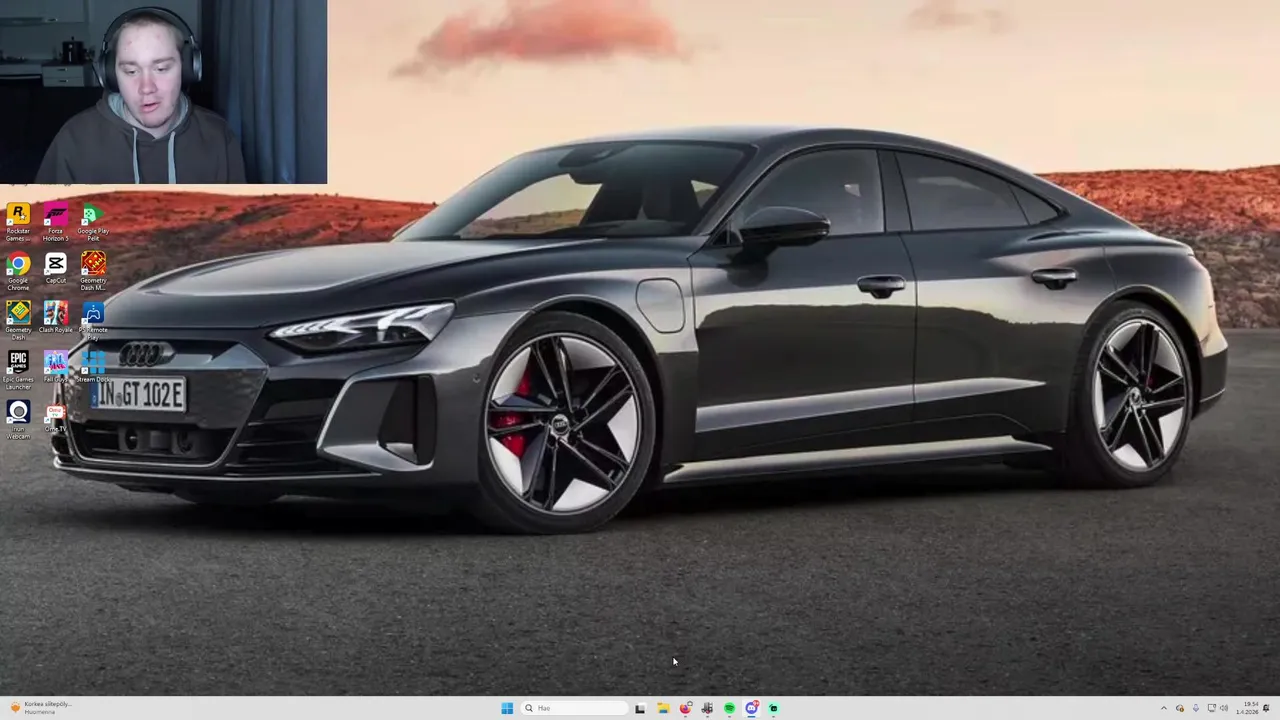Open the clock and calendar flyout
This screenshot has width=1280, height=720.
[x=1247, y=708]
